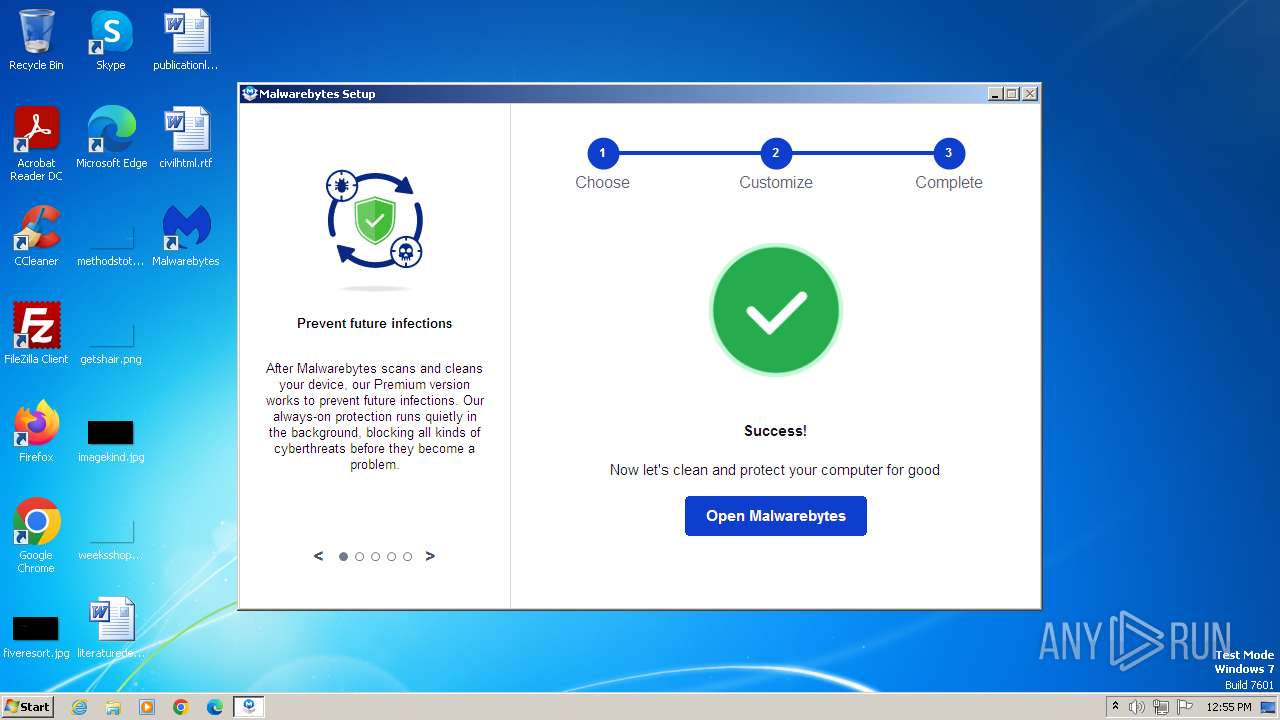Open the Recycle Bin desktop icon
Image resolution: width=1280 pixels, height=720 pixels.
pos(36,40)
